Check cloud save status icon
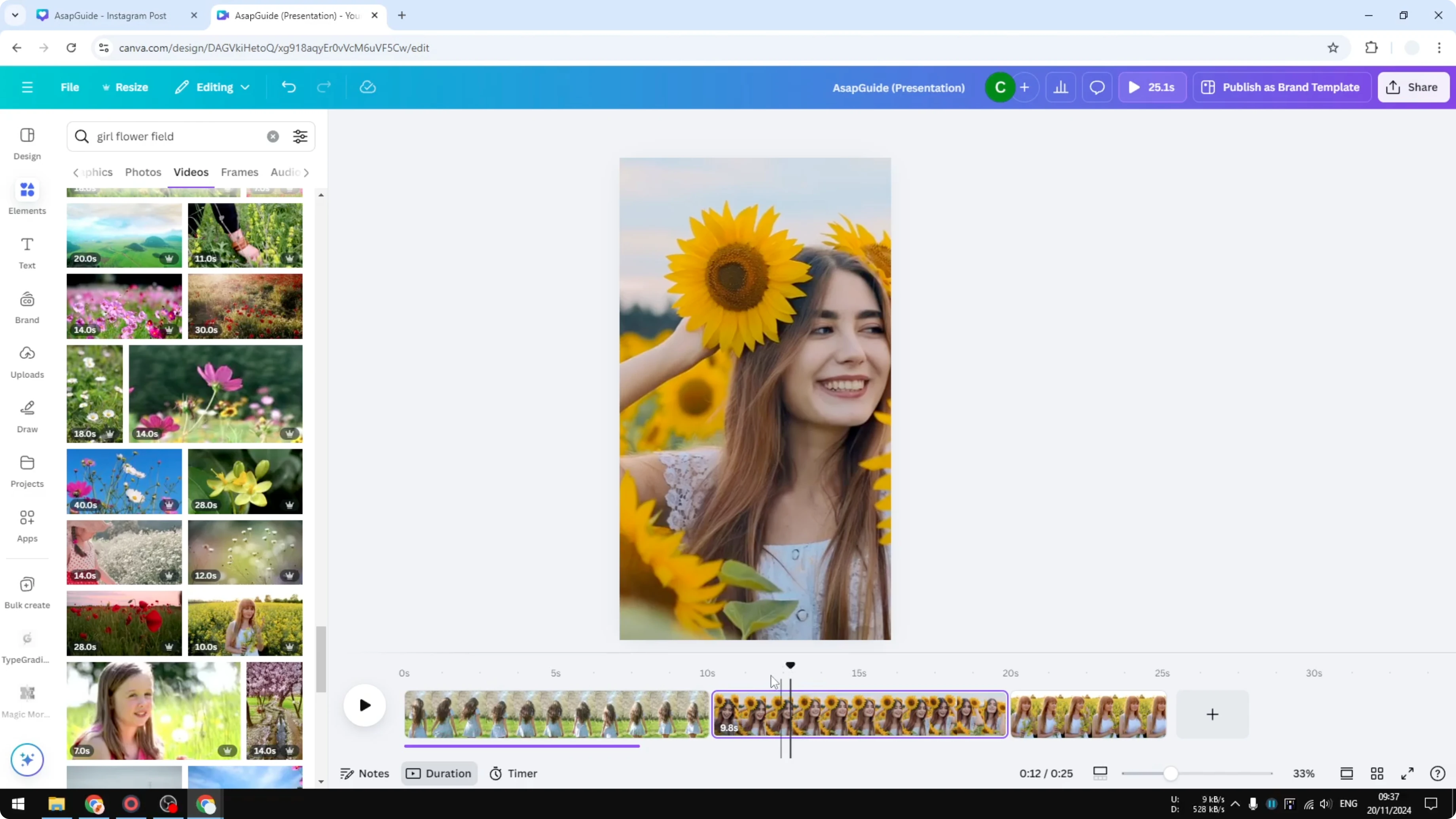This screenshot has height=819, width=1456. 368,87
